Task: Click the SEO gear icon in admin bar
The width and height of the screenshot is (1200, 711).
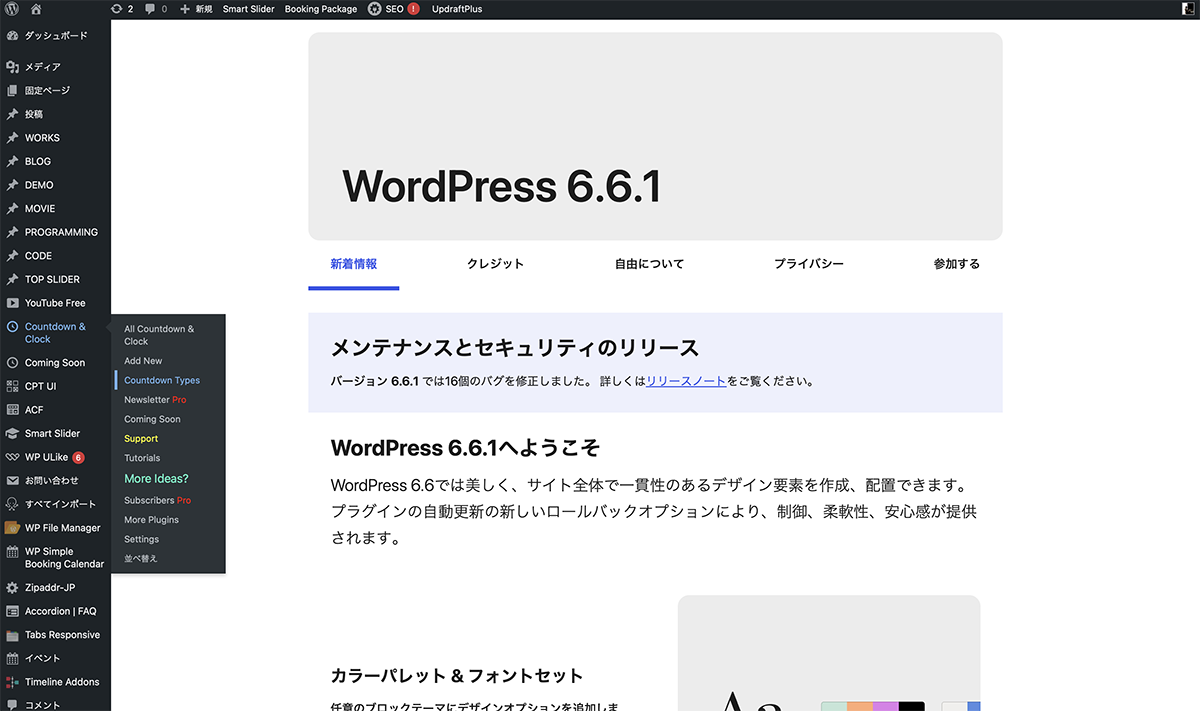Action: coord(374,9)
